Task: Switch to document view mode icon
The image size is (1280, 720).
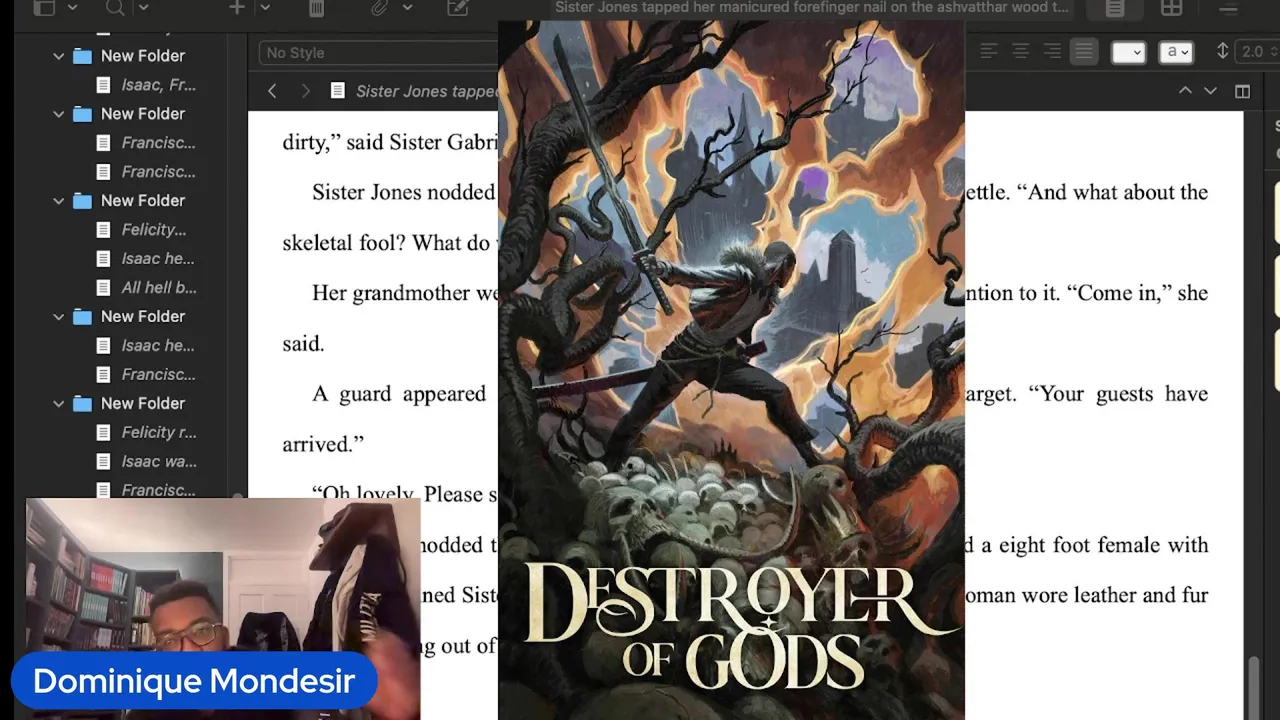Action: (1115, 8)
